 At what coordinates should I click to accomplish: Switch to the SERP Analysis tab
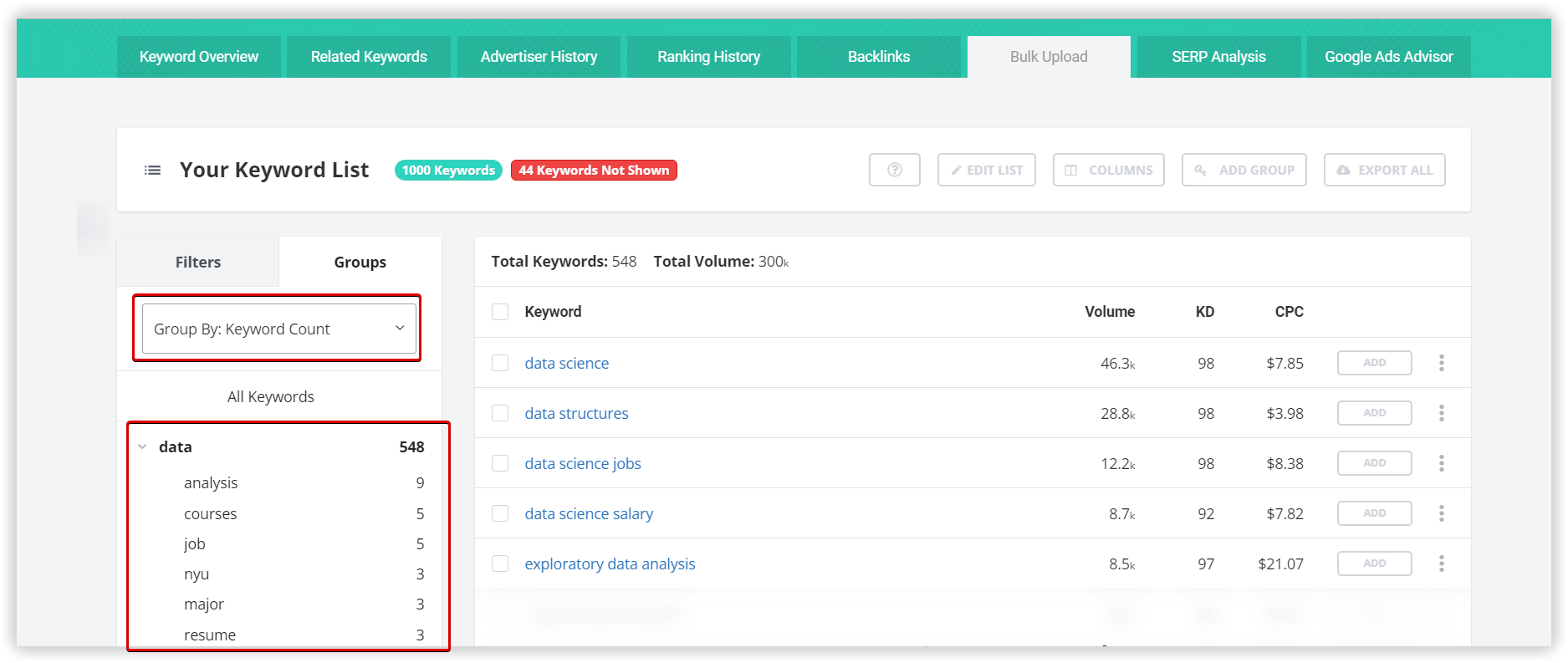tap(1218, 57)
